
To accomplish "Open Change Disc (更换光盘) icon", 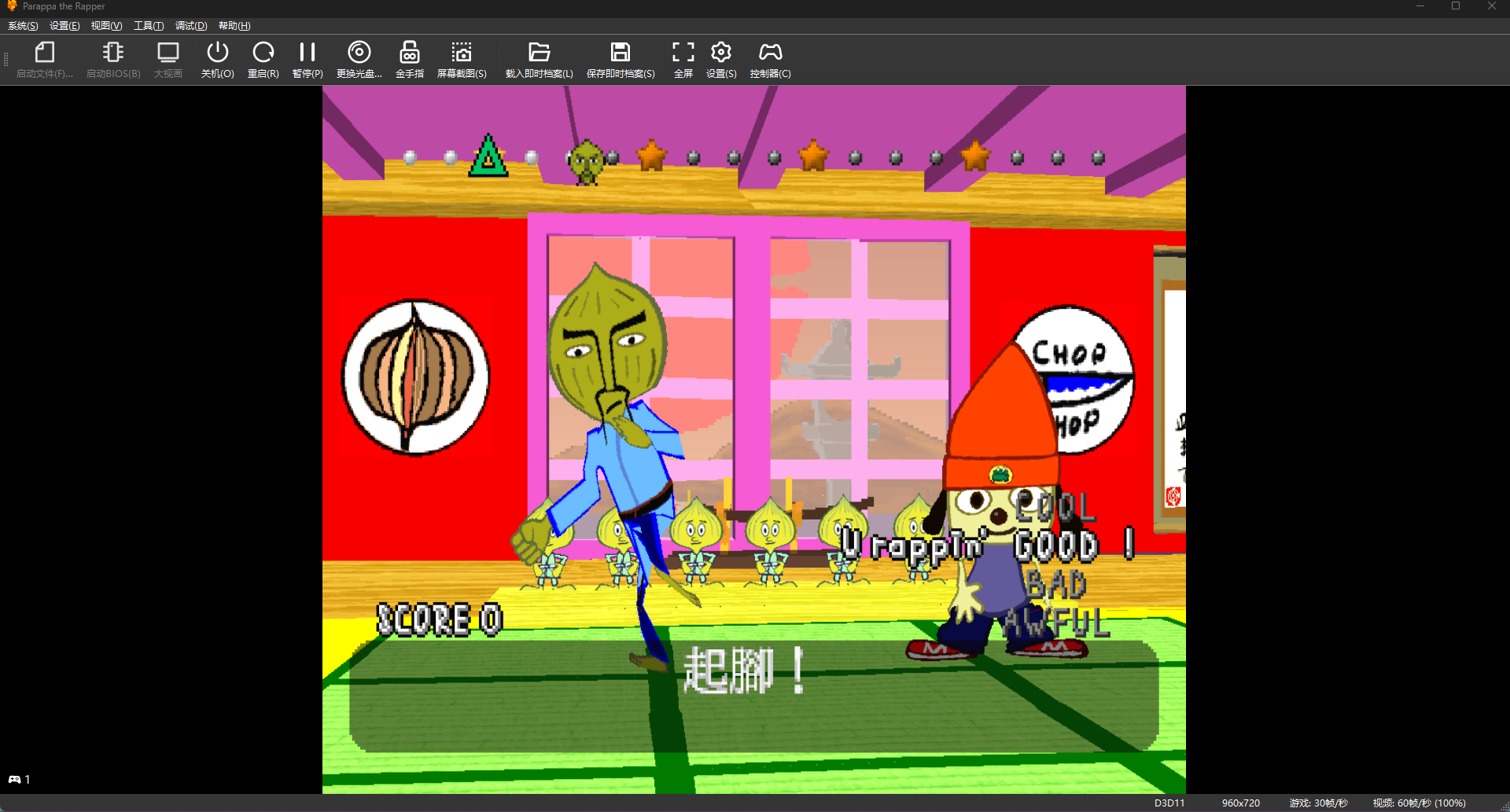I will pyautogui.click(x=359, y=53).
